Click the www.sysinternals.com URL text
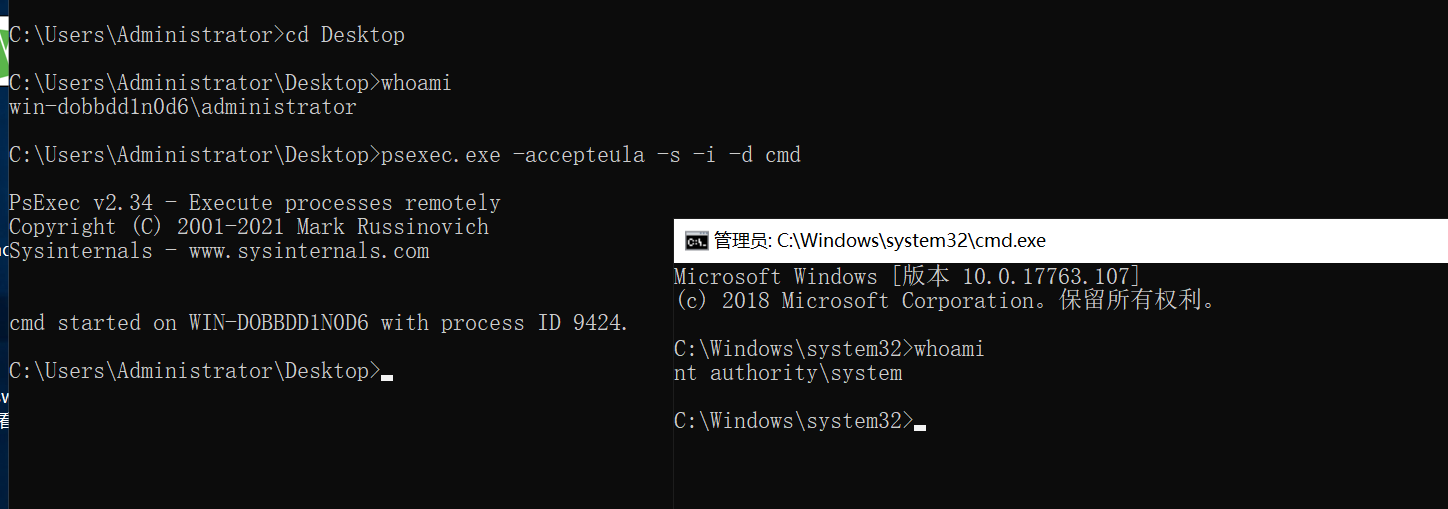1448x509 pixels. click(309, 251)
